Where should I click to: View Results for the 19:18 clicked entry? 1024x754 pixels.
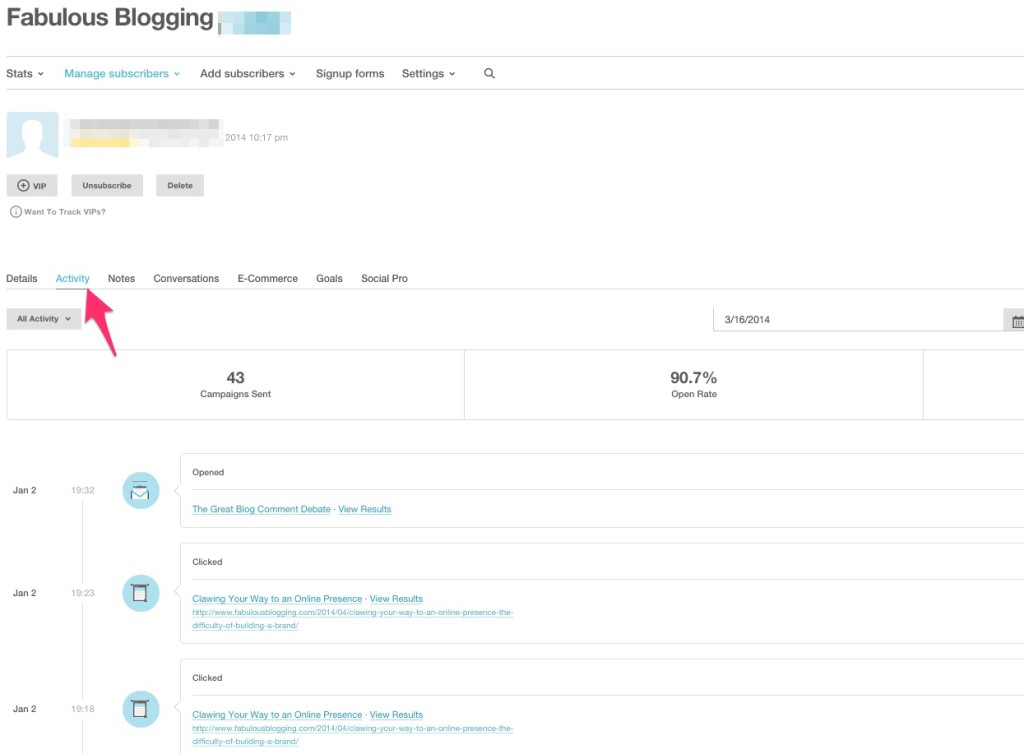point(396,715)
